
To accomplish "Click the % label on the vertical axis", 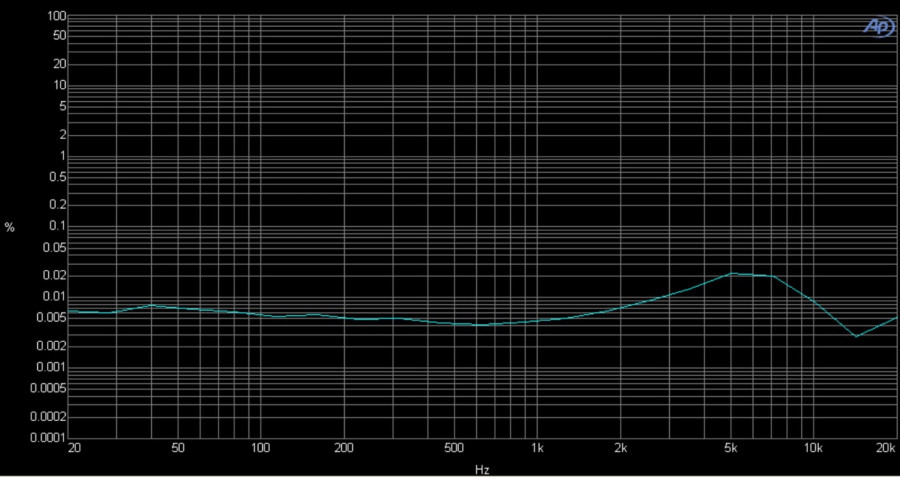I will [10, 228].
